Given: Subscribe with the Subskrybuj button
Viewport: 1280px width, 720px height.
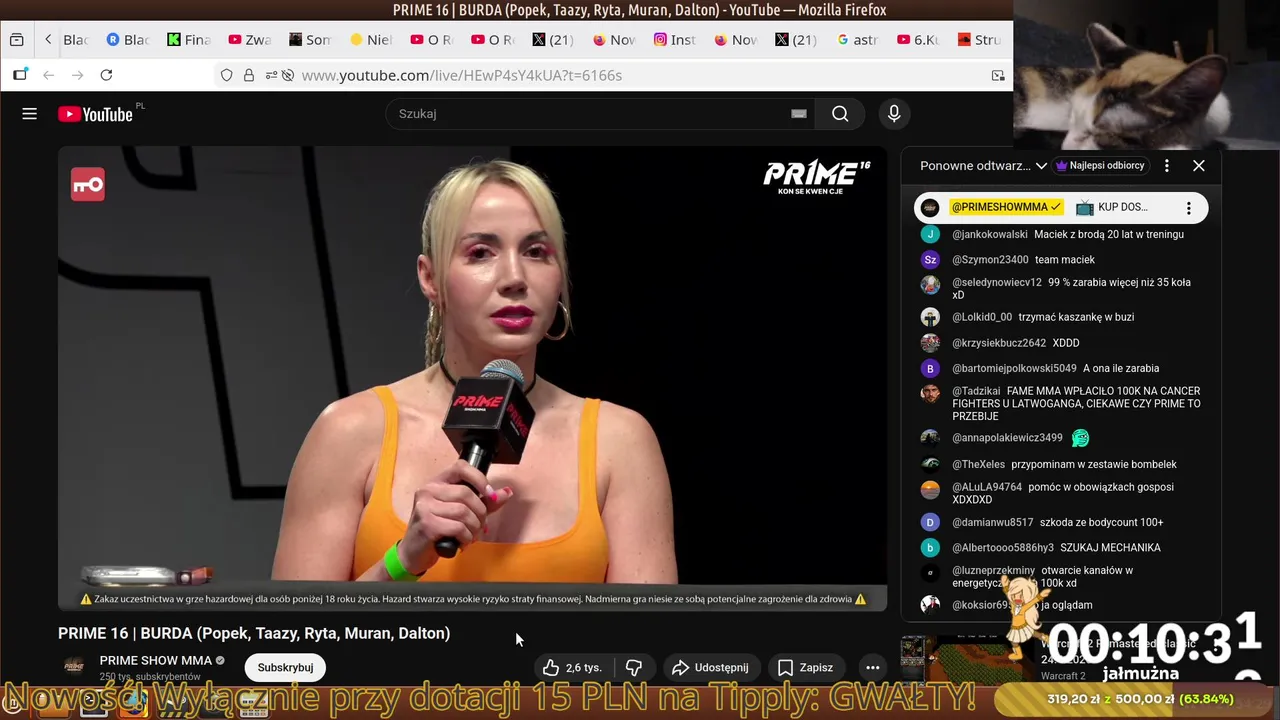Looking at the screenshot, I should pos(285,667).
